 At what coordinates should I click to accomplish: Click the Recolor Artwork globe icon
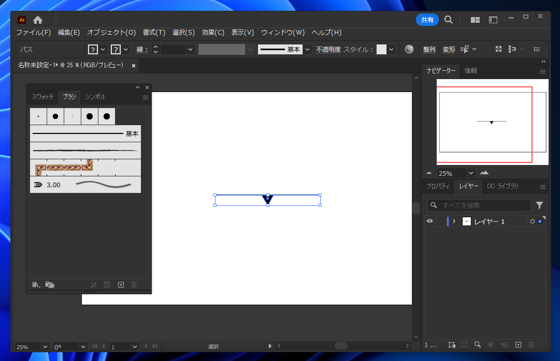[x=409, y=49]
